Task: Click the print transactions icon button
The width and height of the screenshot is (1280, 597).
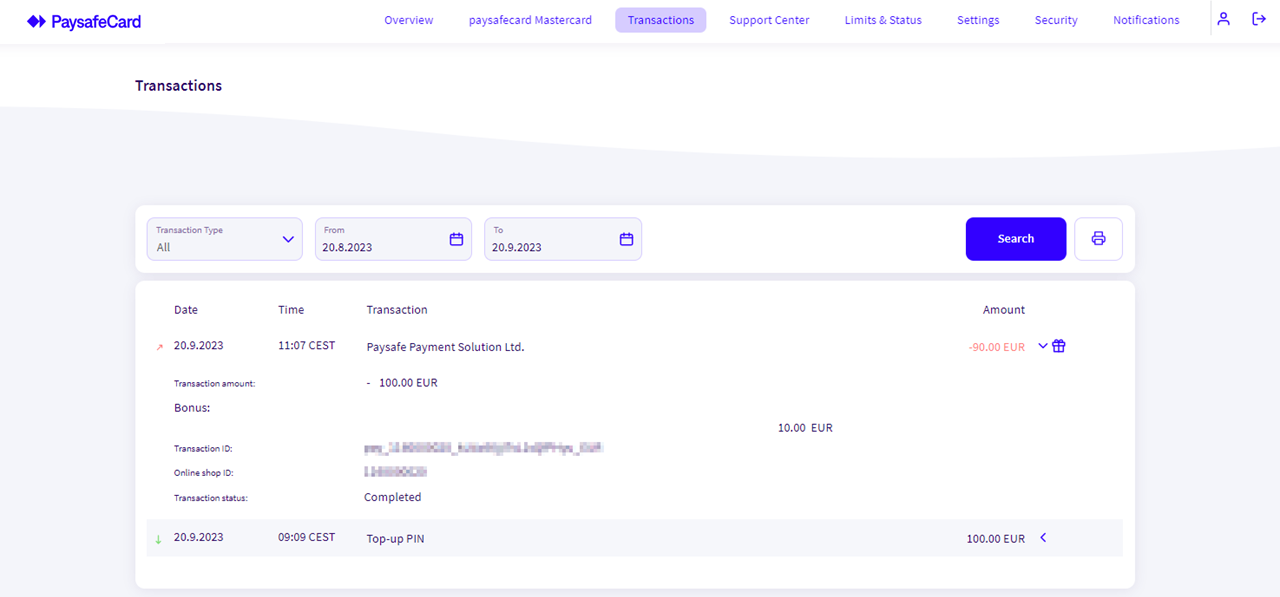Action: pos(1098,239)
